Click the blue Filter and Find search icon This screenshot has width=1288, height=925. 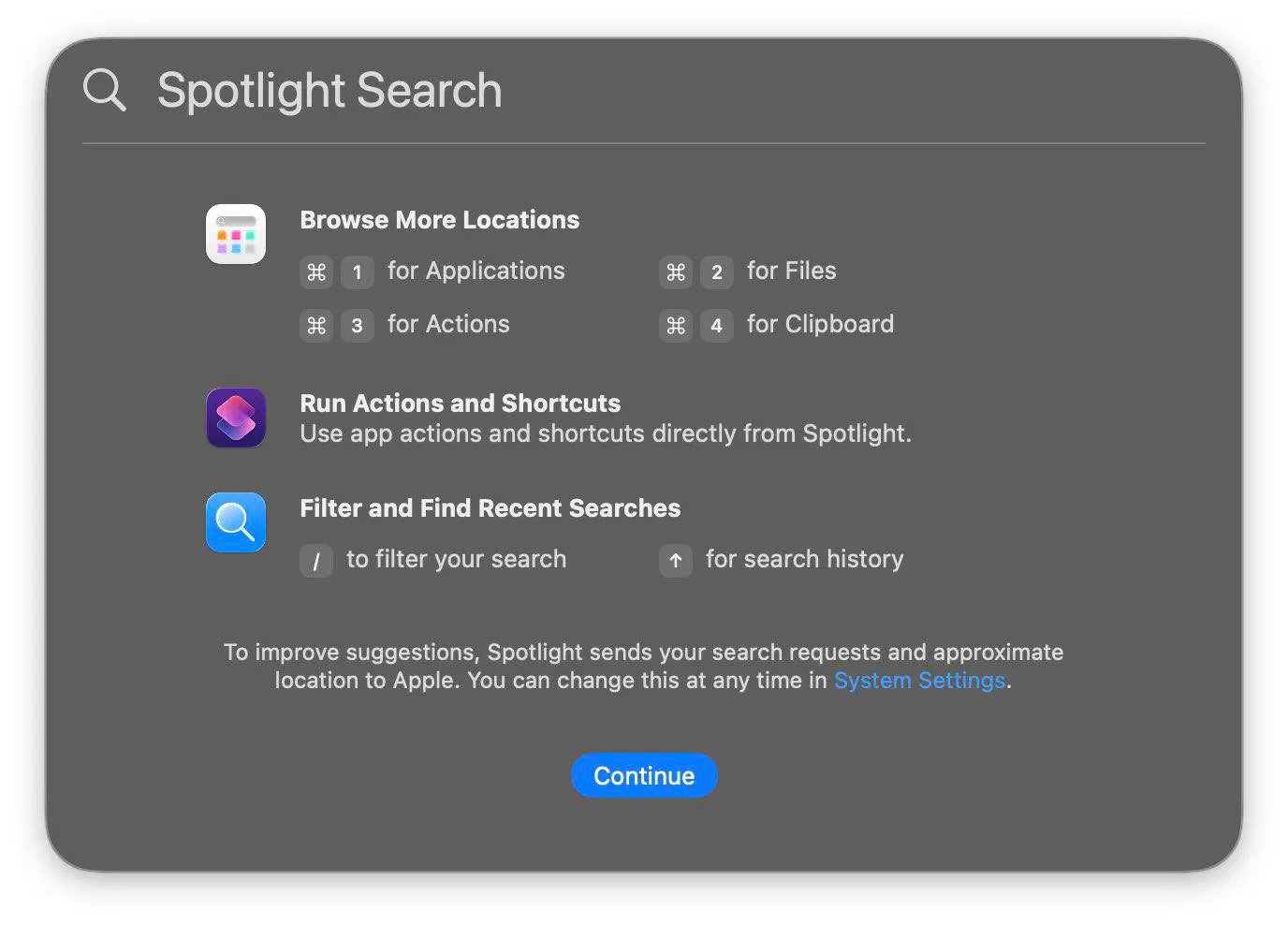click(x=236, y=522)
